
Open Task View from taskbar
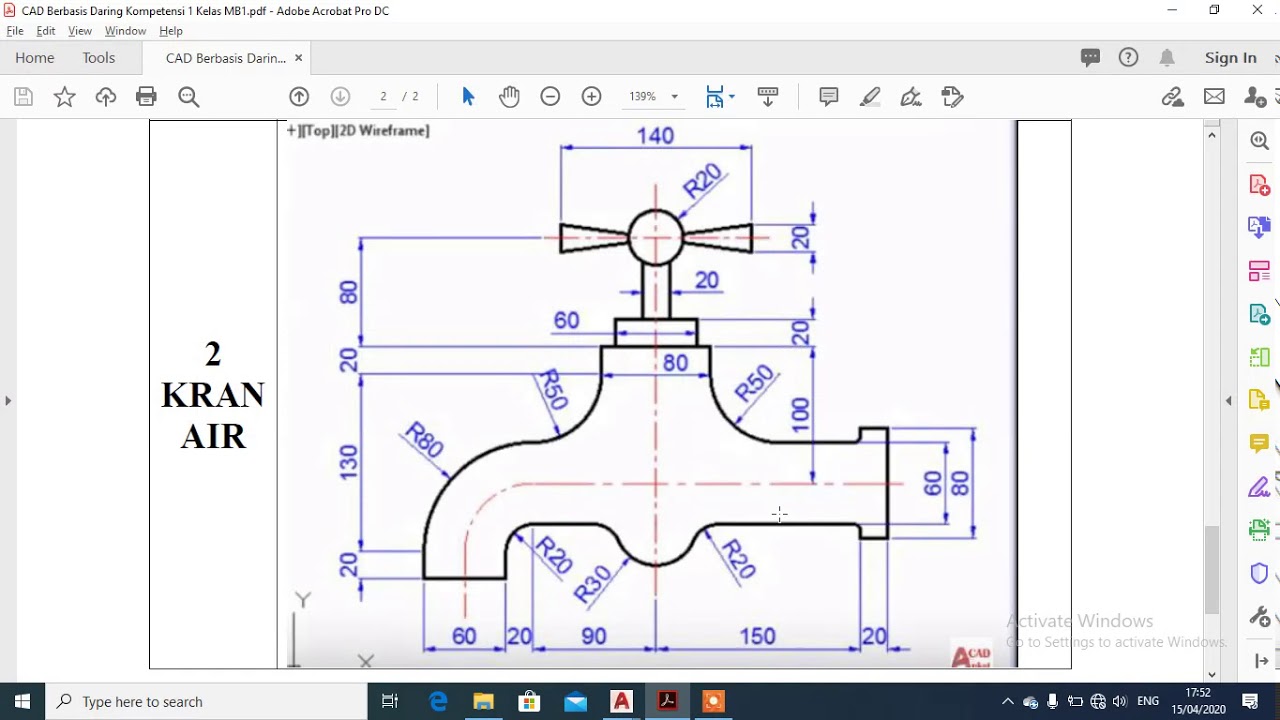coord(391,701)
